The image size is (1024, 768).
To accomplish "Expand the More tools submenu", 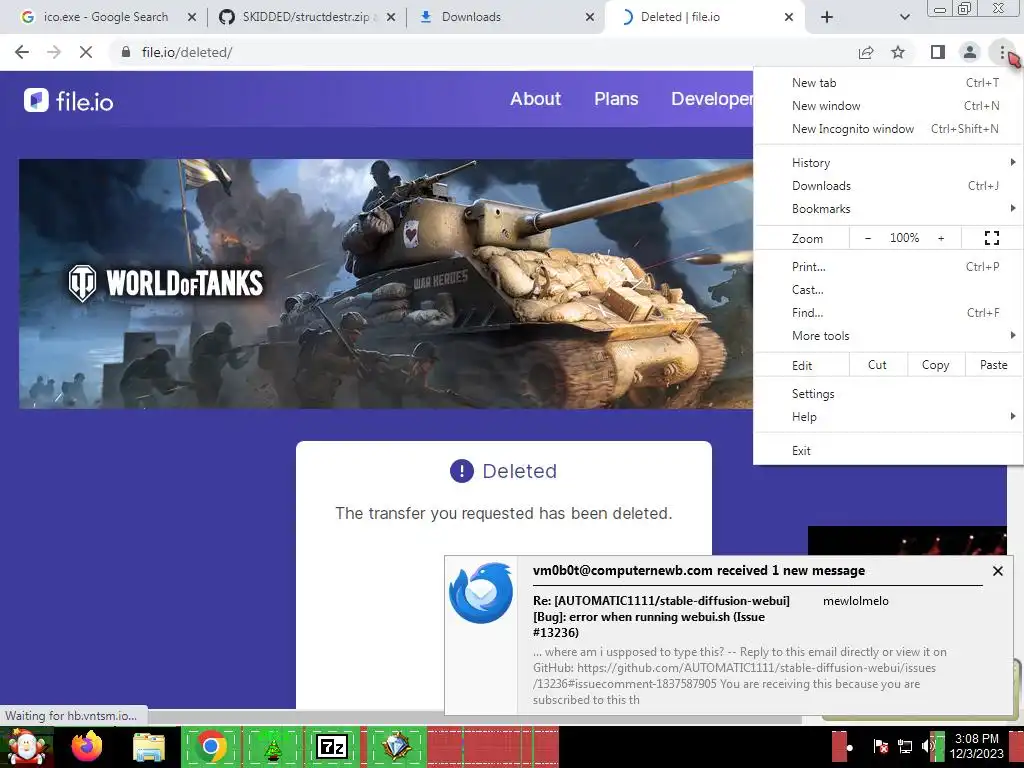I will click(888, 336).
